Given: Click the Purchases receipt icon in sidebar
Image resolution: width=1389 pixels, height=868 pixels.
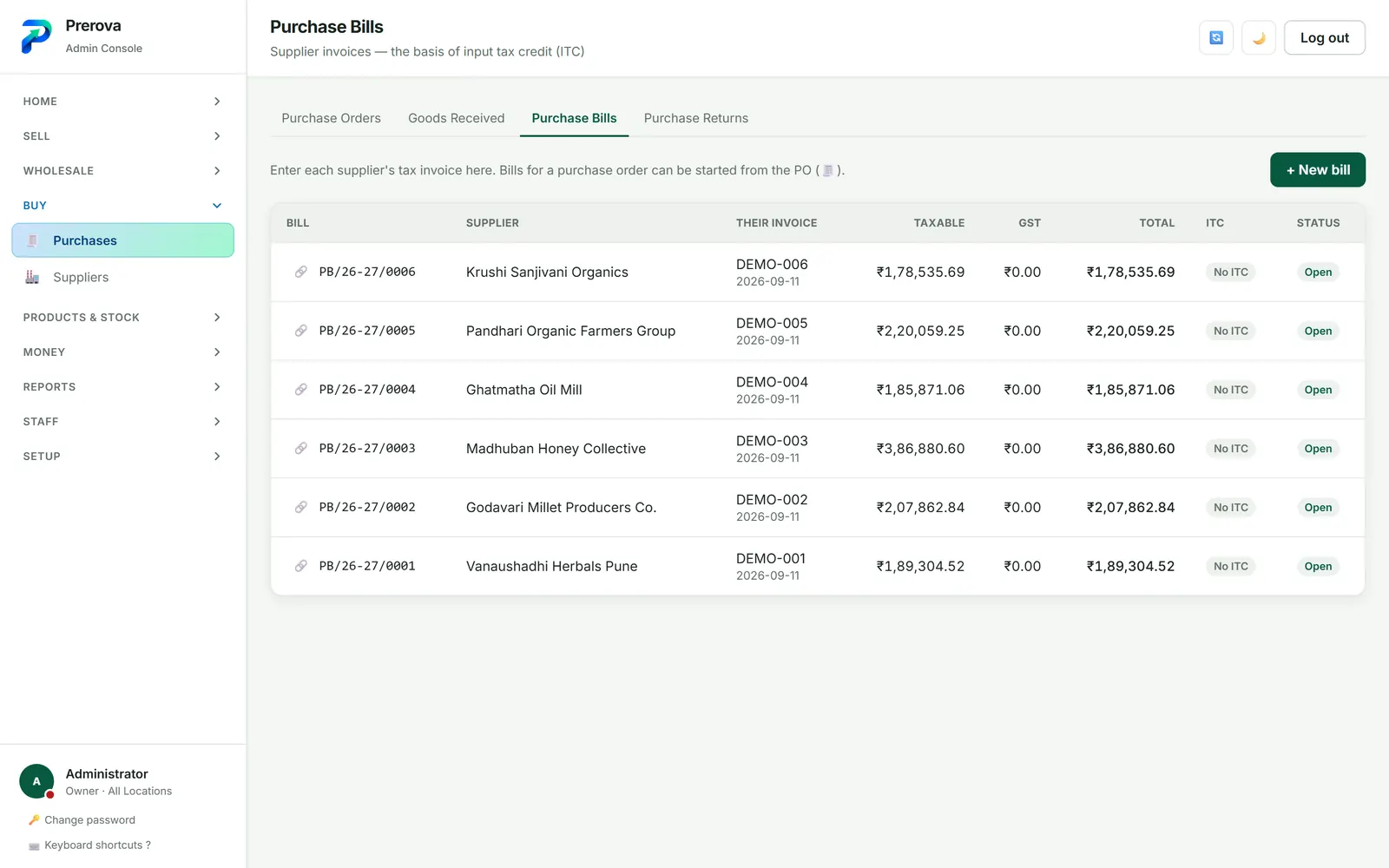Looking at the screenshot, I should (32, 240).
